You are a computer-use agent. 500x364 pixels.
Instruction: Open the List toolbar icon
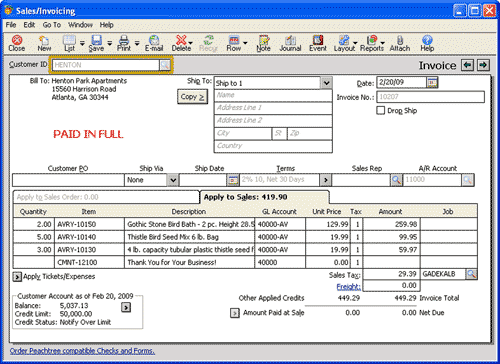69,43
